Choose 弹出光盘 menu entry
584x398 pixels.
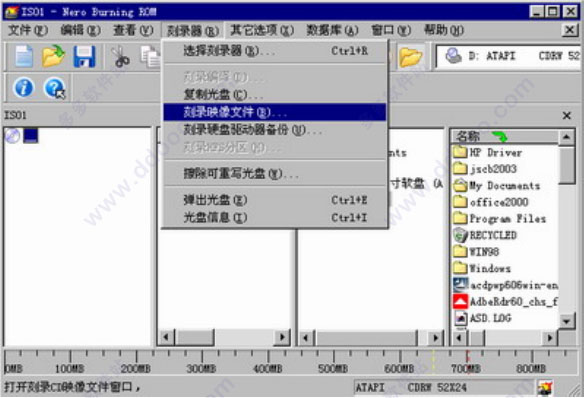275,200
